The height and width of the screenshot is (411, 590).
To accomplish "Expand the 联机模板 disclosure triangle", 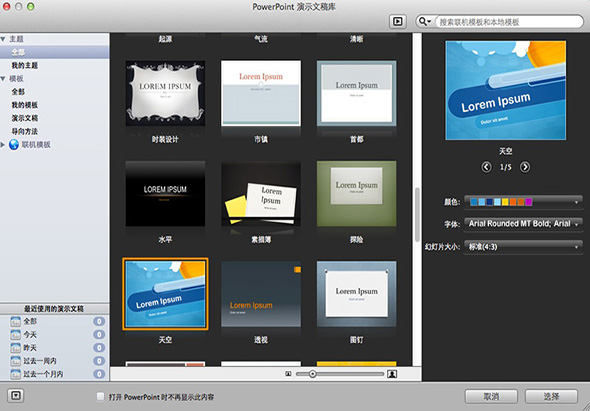I will (x=3, y=145).
